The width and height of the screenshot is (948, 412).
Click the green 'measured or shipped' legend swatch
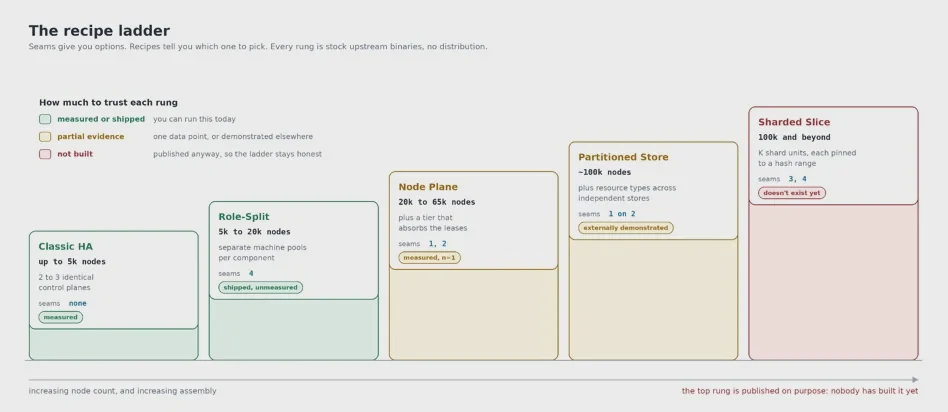coord(45,119)
